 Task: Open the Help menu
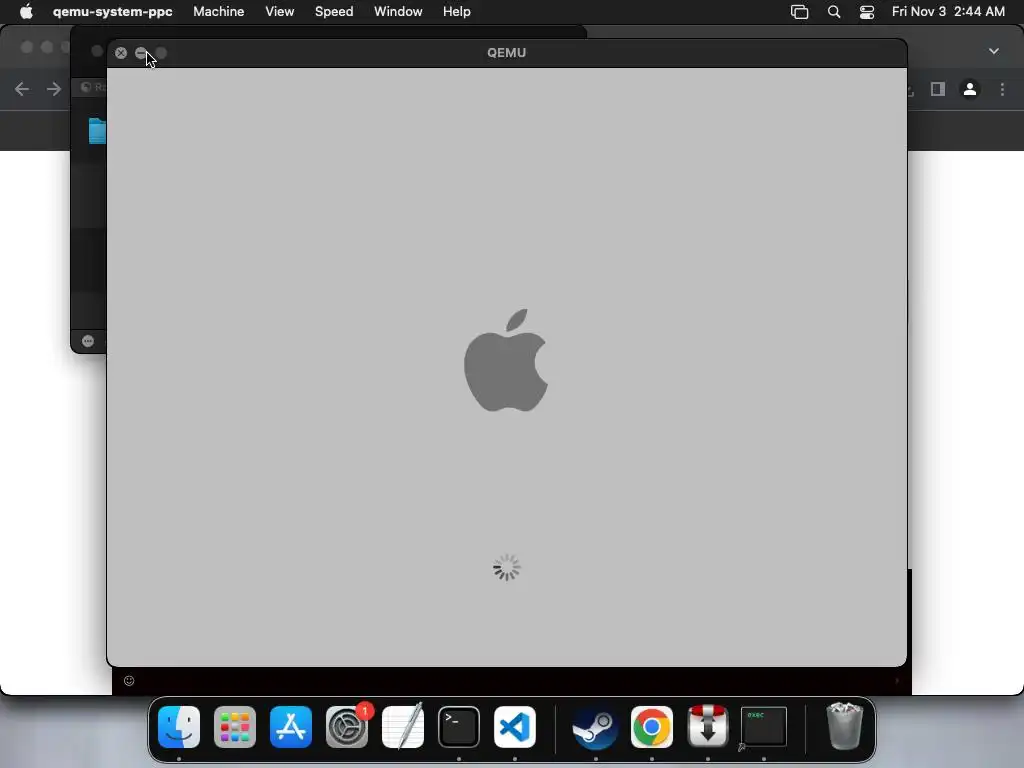click(456, 12)
